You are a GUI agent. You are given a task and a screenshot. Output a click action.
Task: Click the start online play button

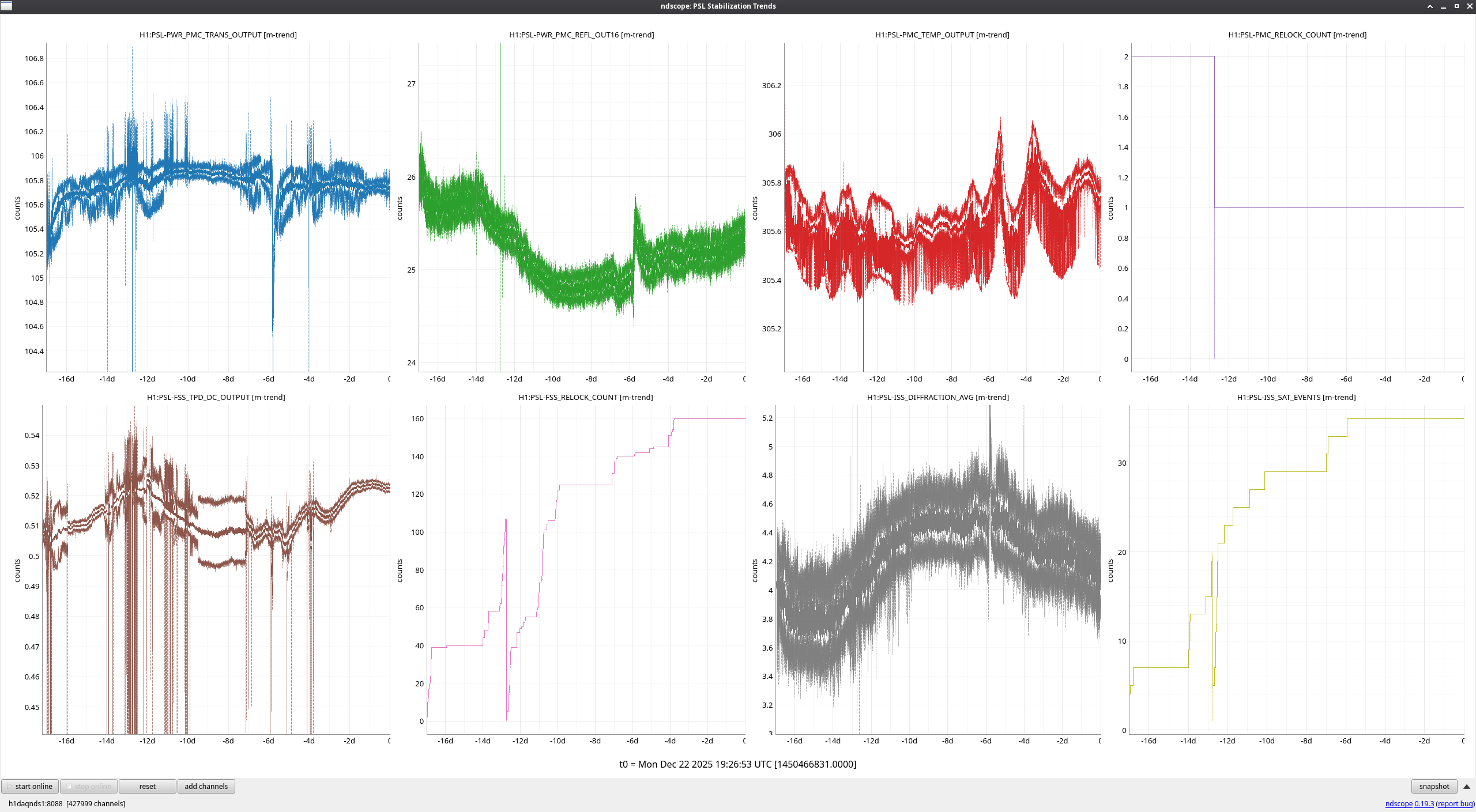(30, 786)
